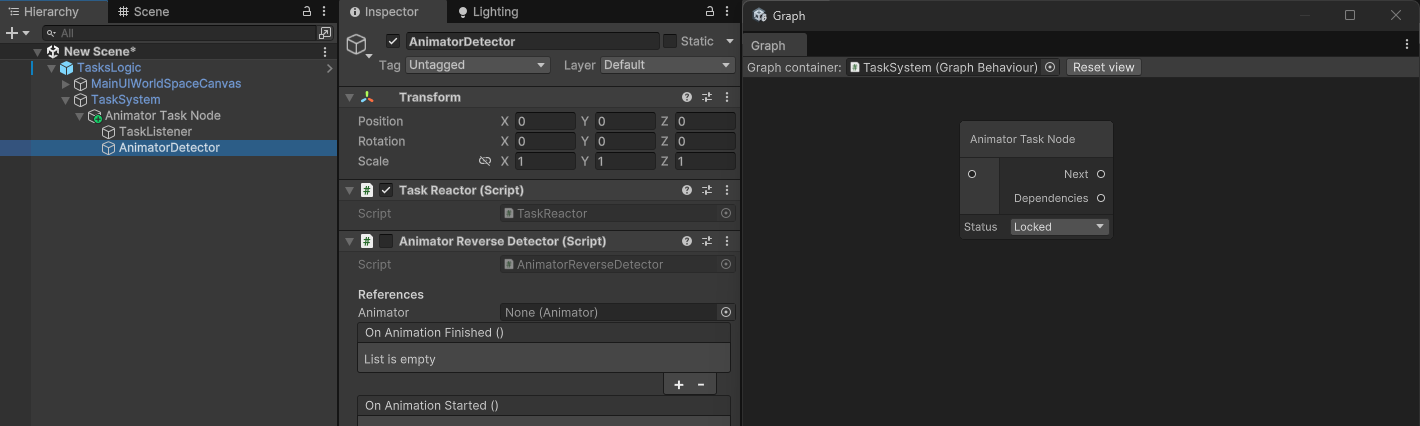Viewport: 1420px width, 426px height.
Task: Open Status dropdown showing Locked
Action: (x=1059, y=227)
